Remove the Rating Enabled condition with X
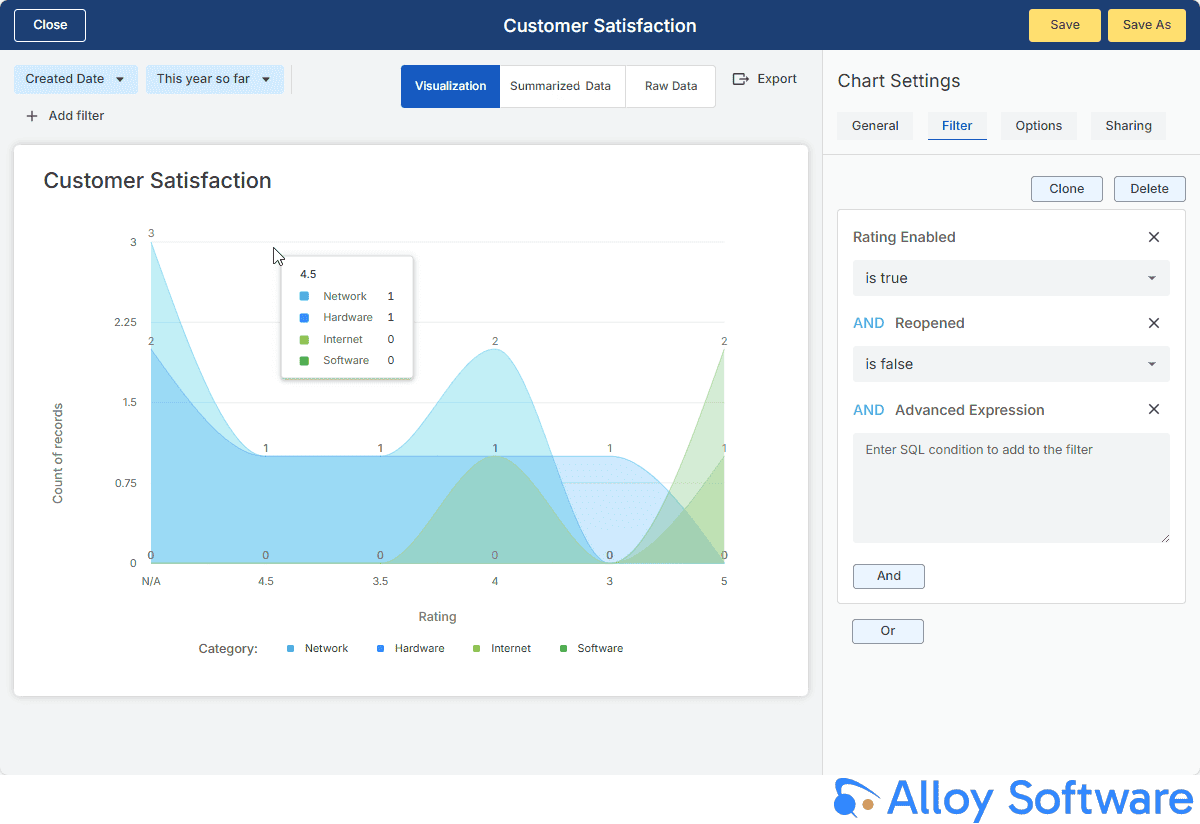The image size is (1200, 824). (x=1154, y=237)
